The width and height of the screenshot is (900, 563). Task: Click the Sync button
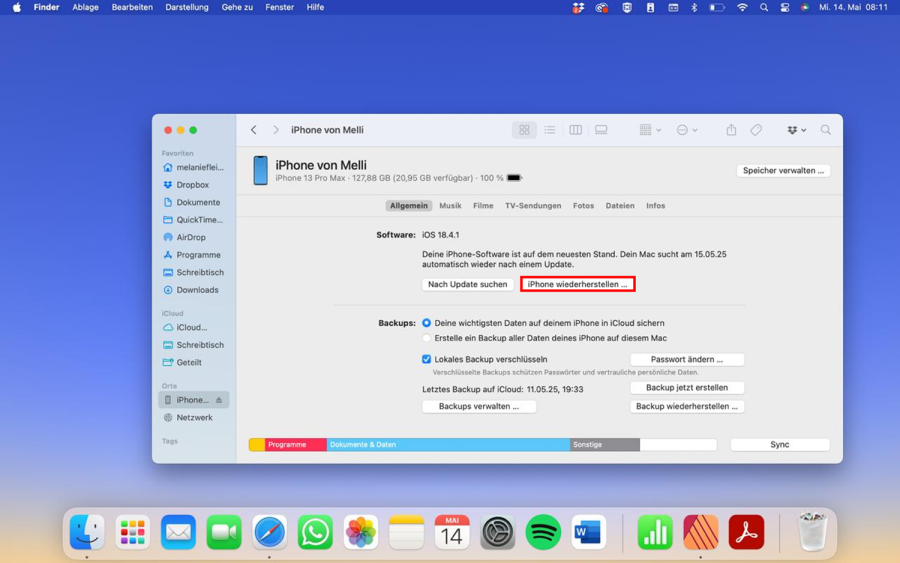click(x=779, y=445)
